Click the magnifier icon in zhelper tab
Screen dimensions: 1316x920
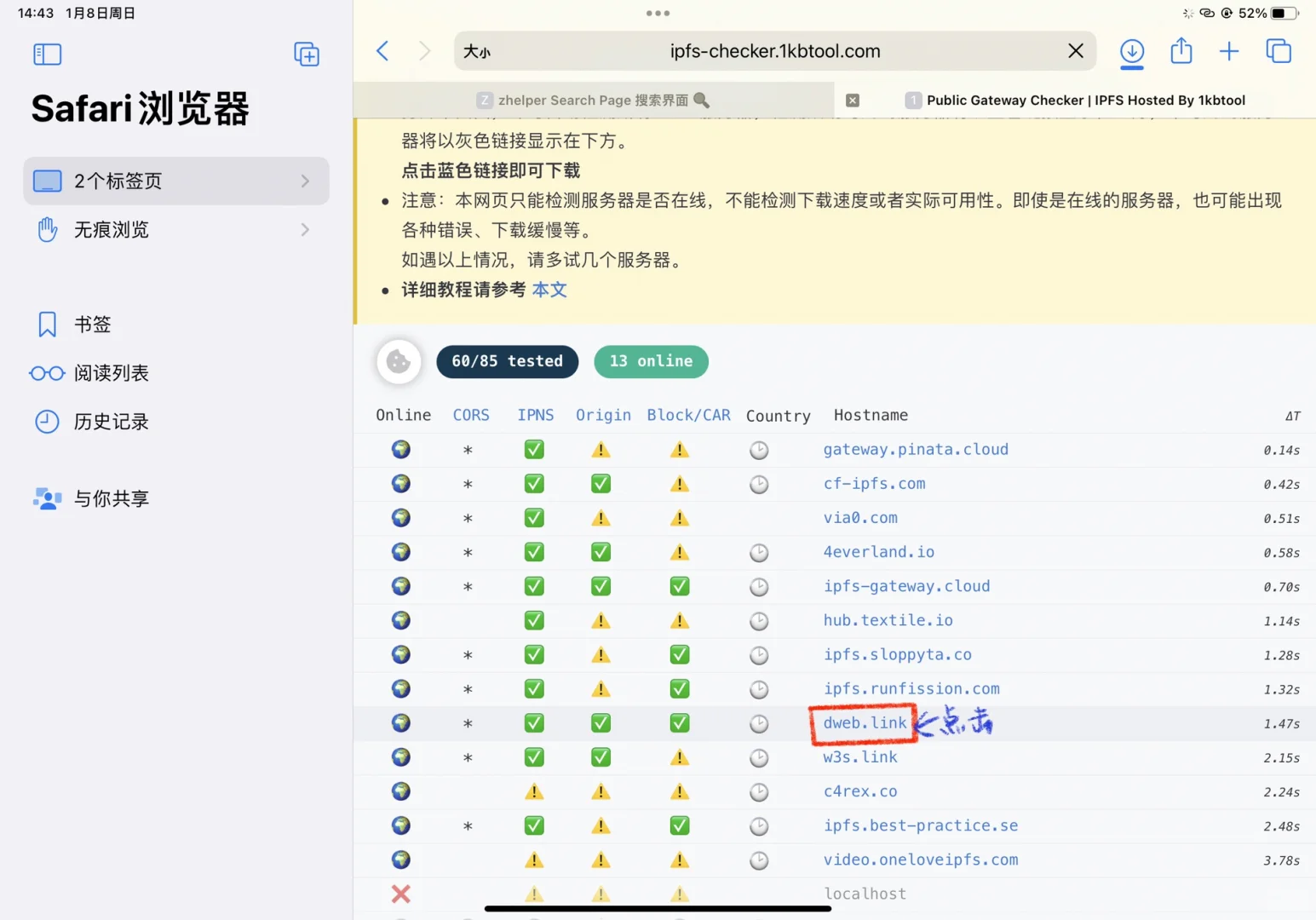(702, 100)
